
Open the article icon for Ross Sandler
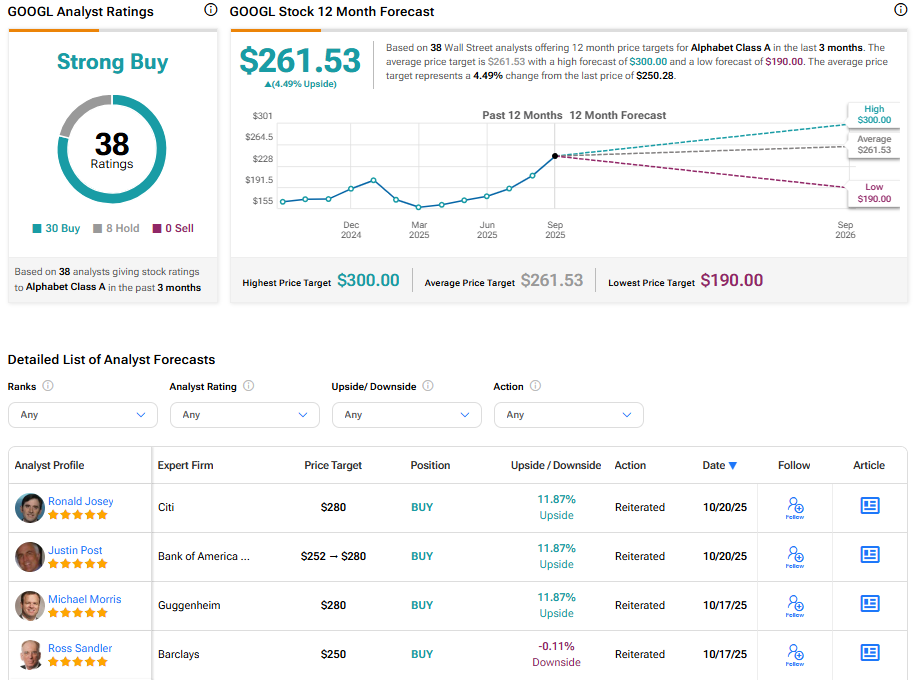(869, 653)
